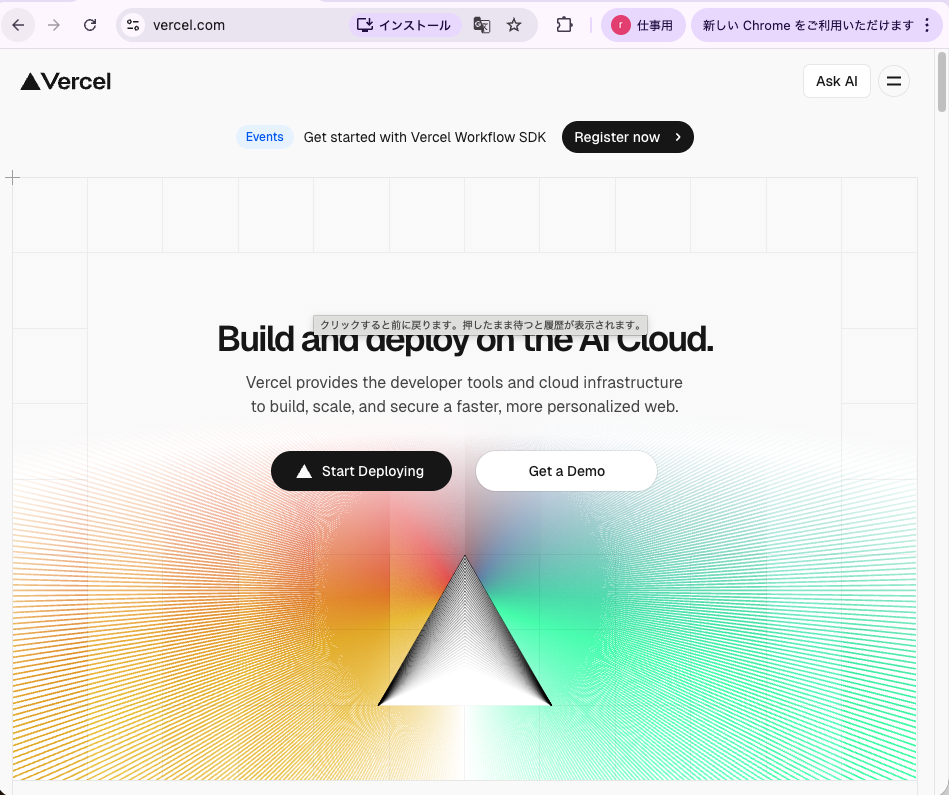Click the インストール app install button
The image size is (949, 795).
point(405,25)
